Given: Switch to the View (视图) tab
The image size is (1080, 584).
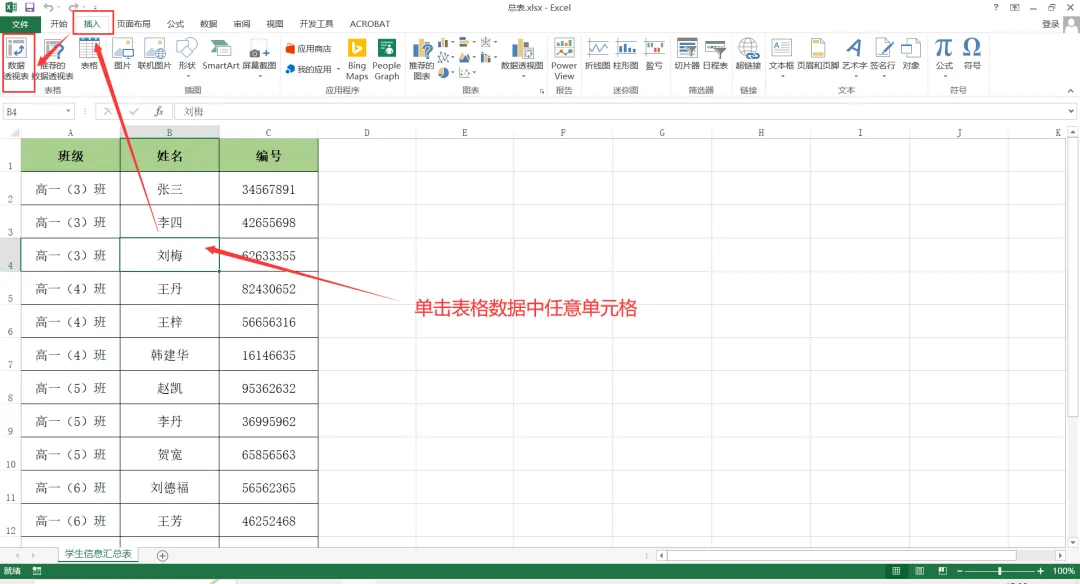Looking at the screenshot, I should (x=275, y=24).
